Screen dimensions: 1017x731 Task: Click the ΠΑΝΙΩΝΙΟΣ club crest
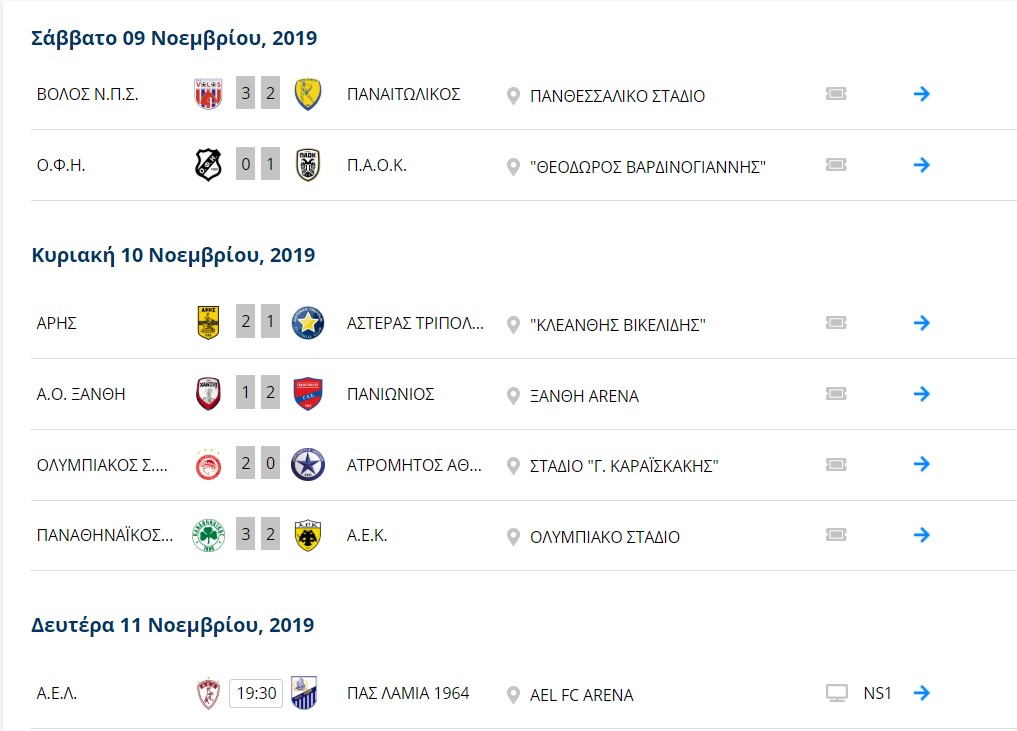(307, 394)
